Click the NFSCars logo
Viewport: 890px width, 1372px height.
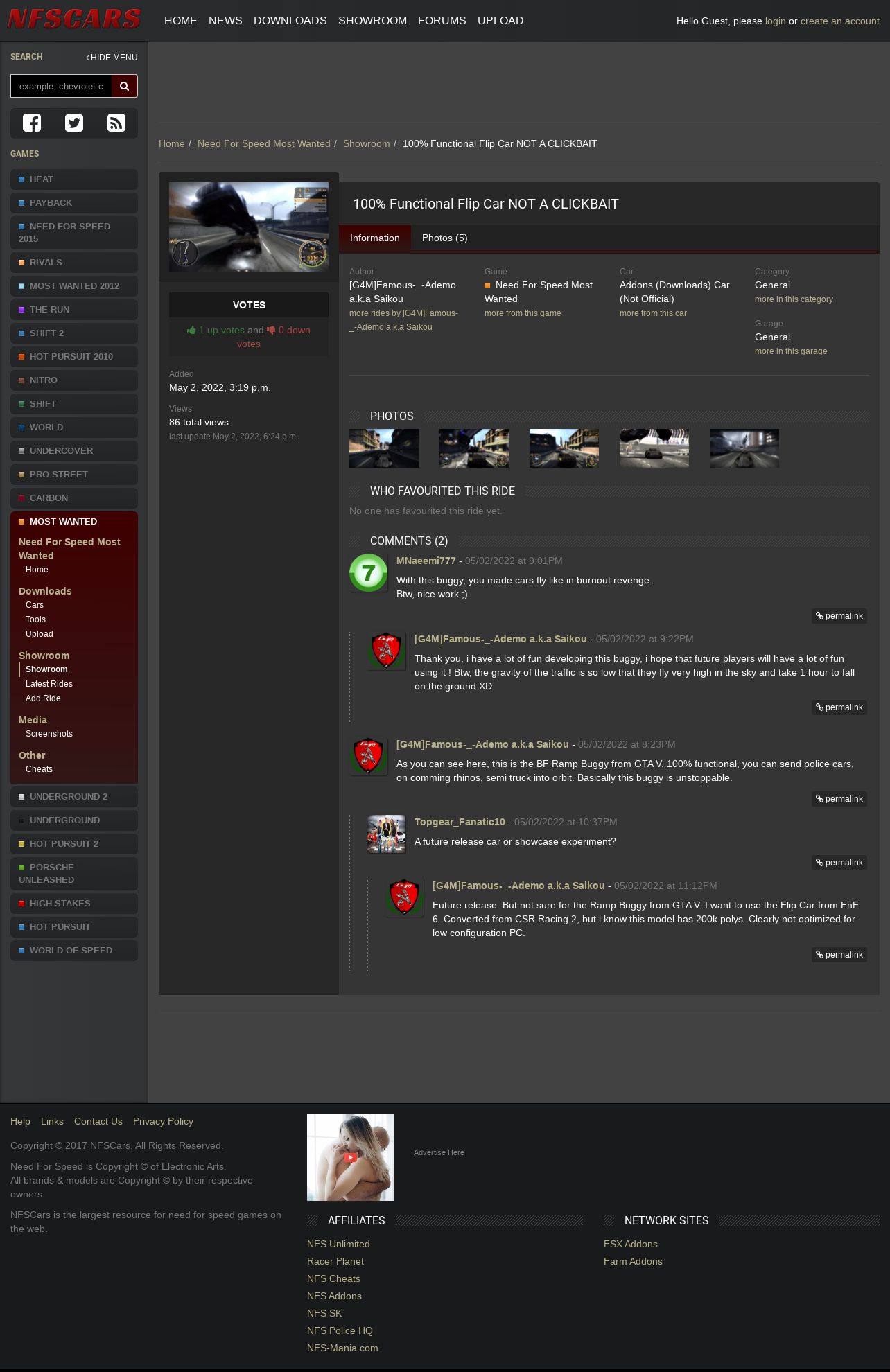click(74, 19)
